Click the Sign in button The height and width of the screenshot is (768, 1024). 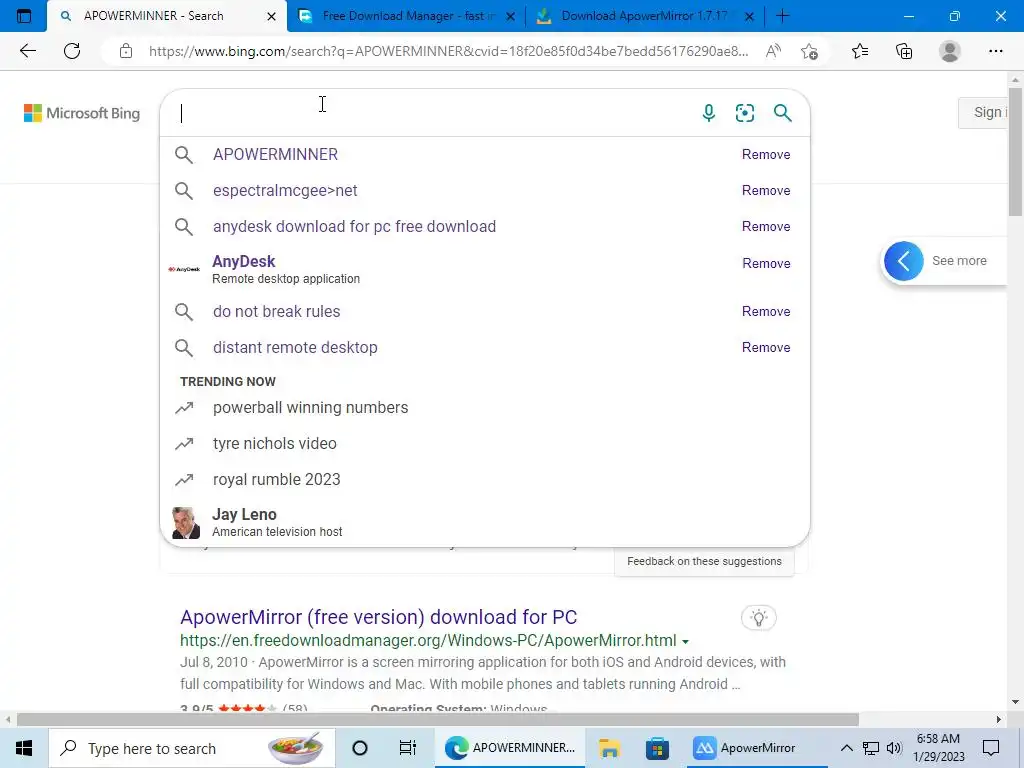point(983,112)
